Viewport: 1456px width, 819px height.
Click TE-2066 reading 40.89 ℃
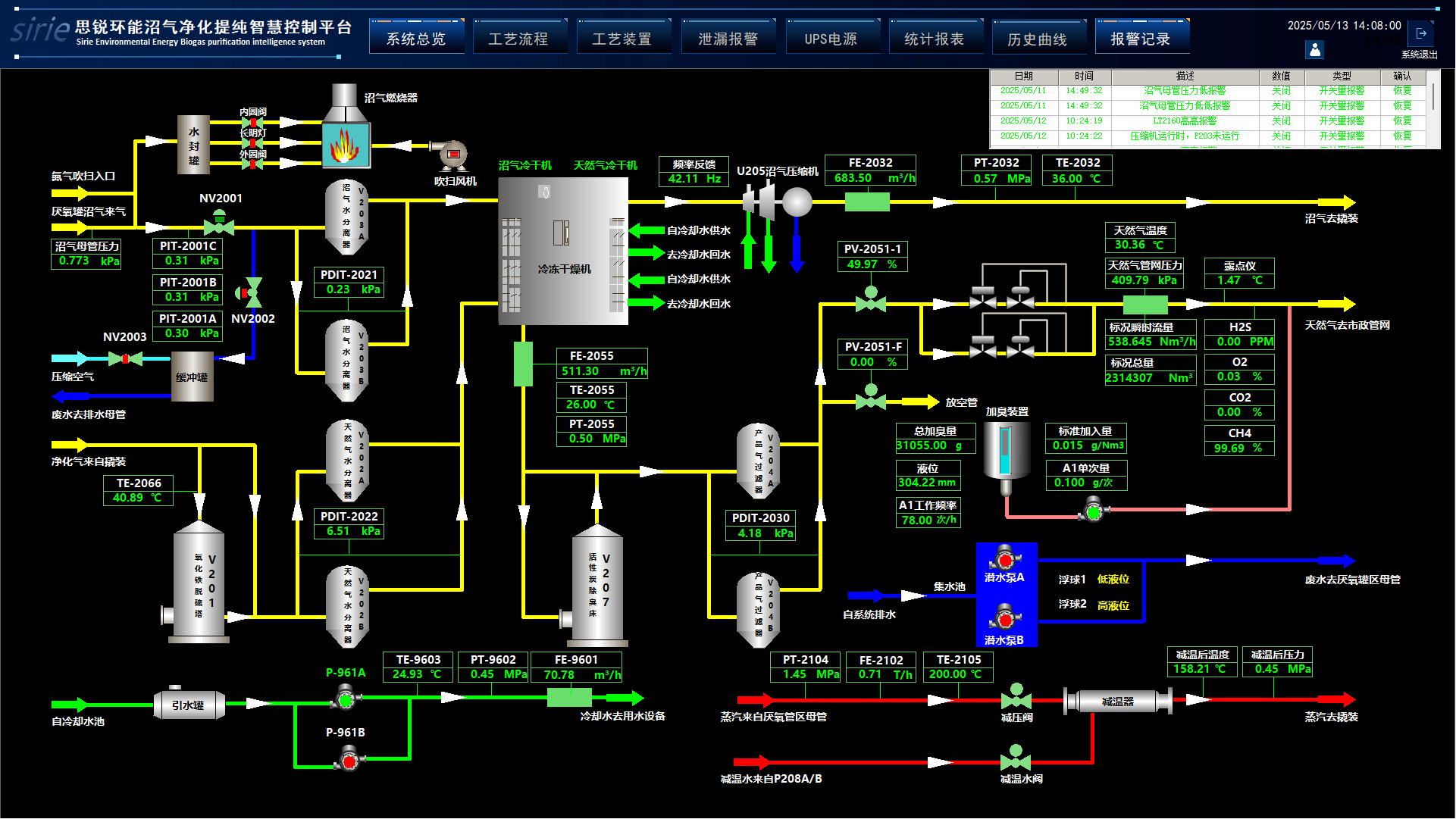pos(138,498)
